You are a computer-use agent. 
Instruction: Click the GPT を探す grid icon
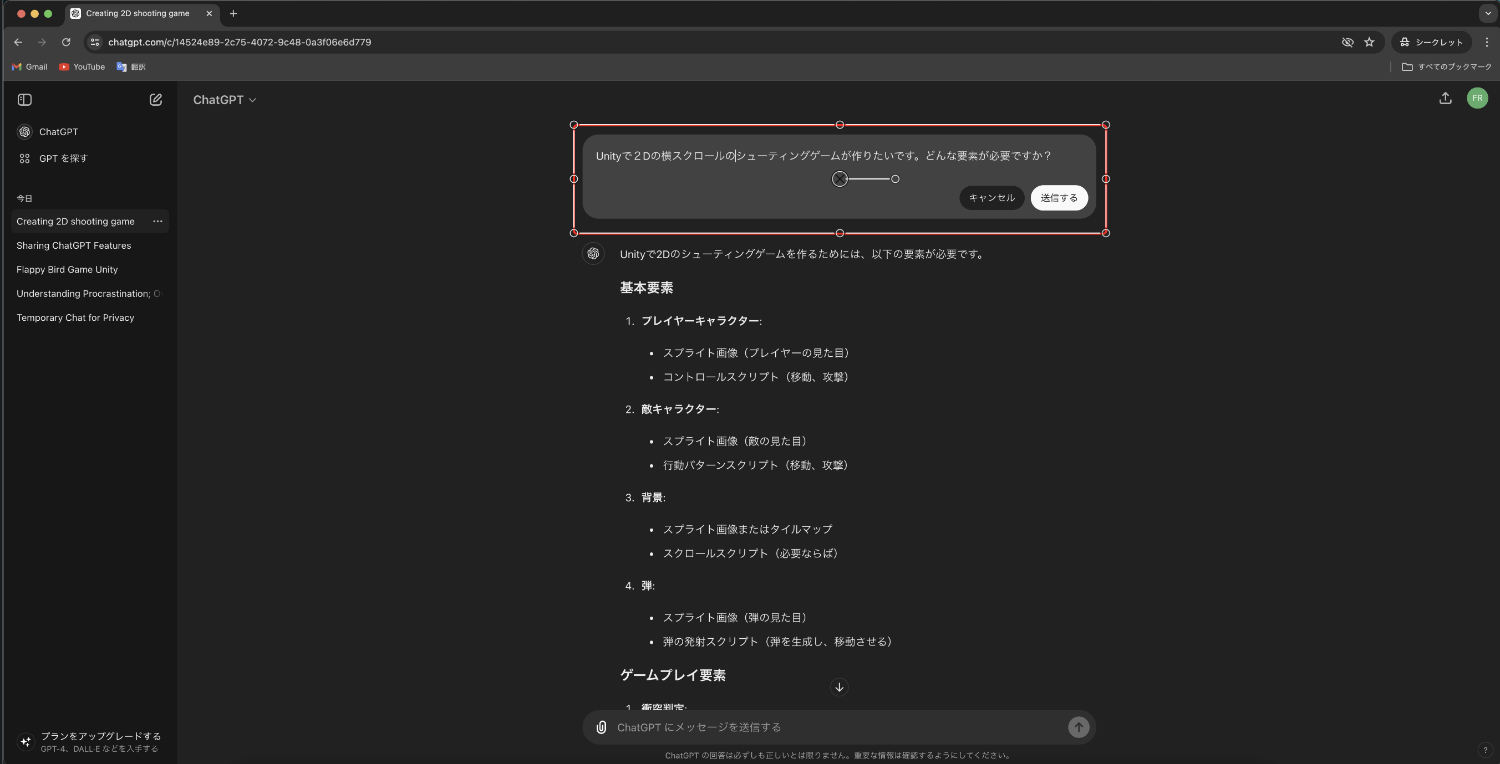point(25,158)
